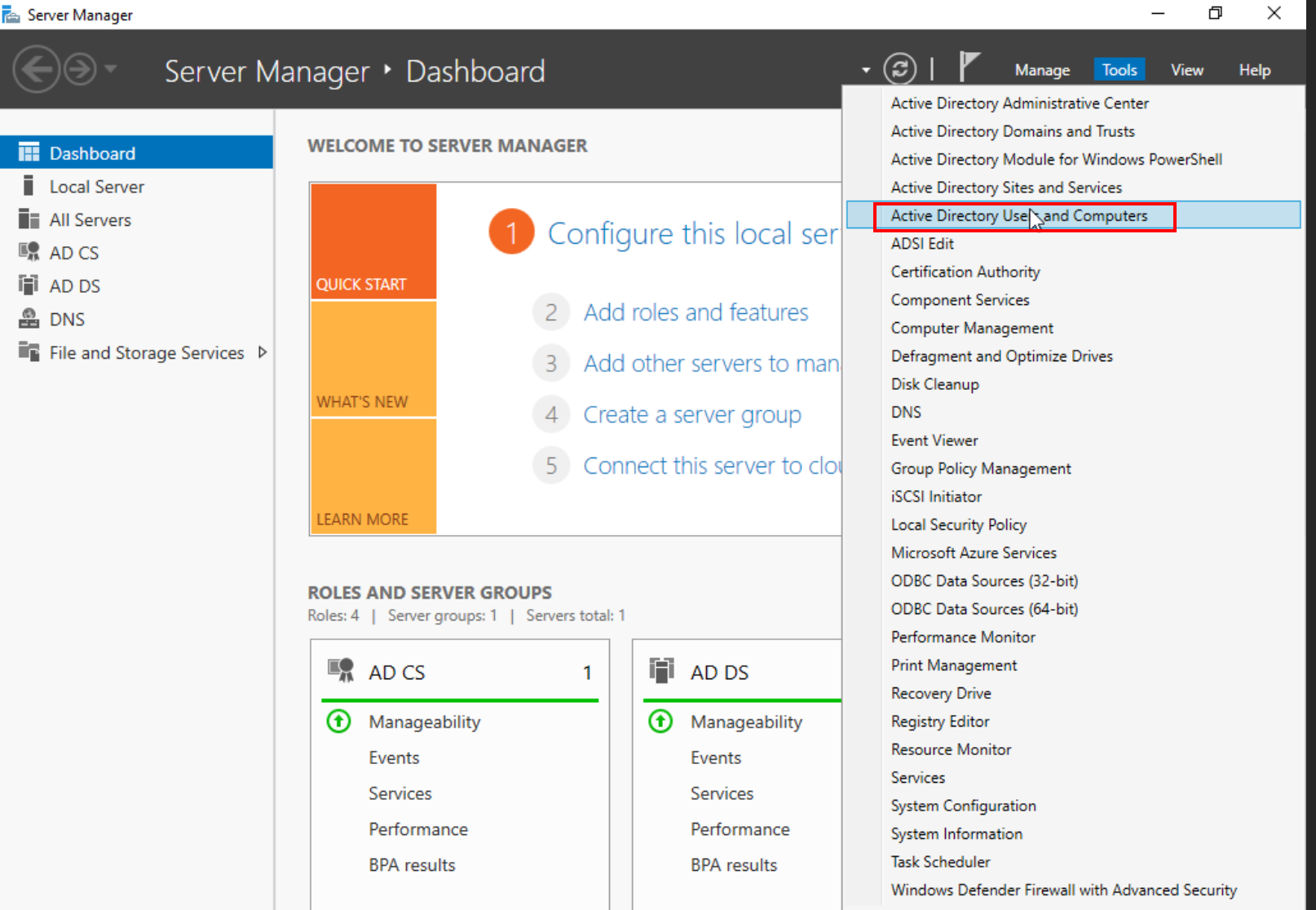Click green Manageability status icon in AD CS tile

click(x=338, y=722)
